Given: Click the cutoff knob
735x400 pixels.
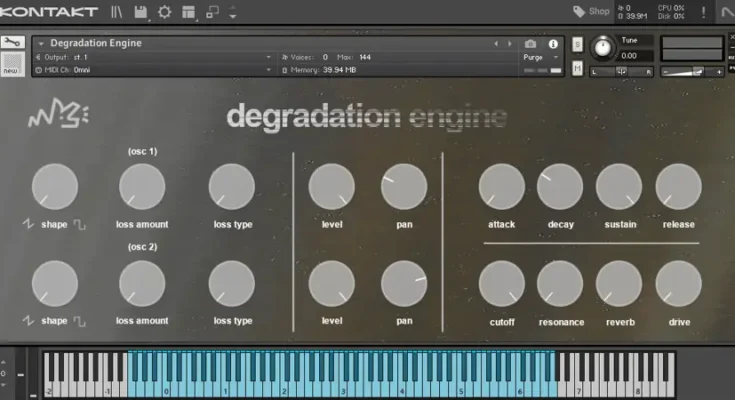Looking at the screenshot, I should coord(501,283).
